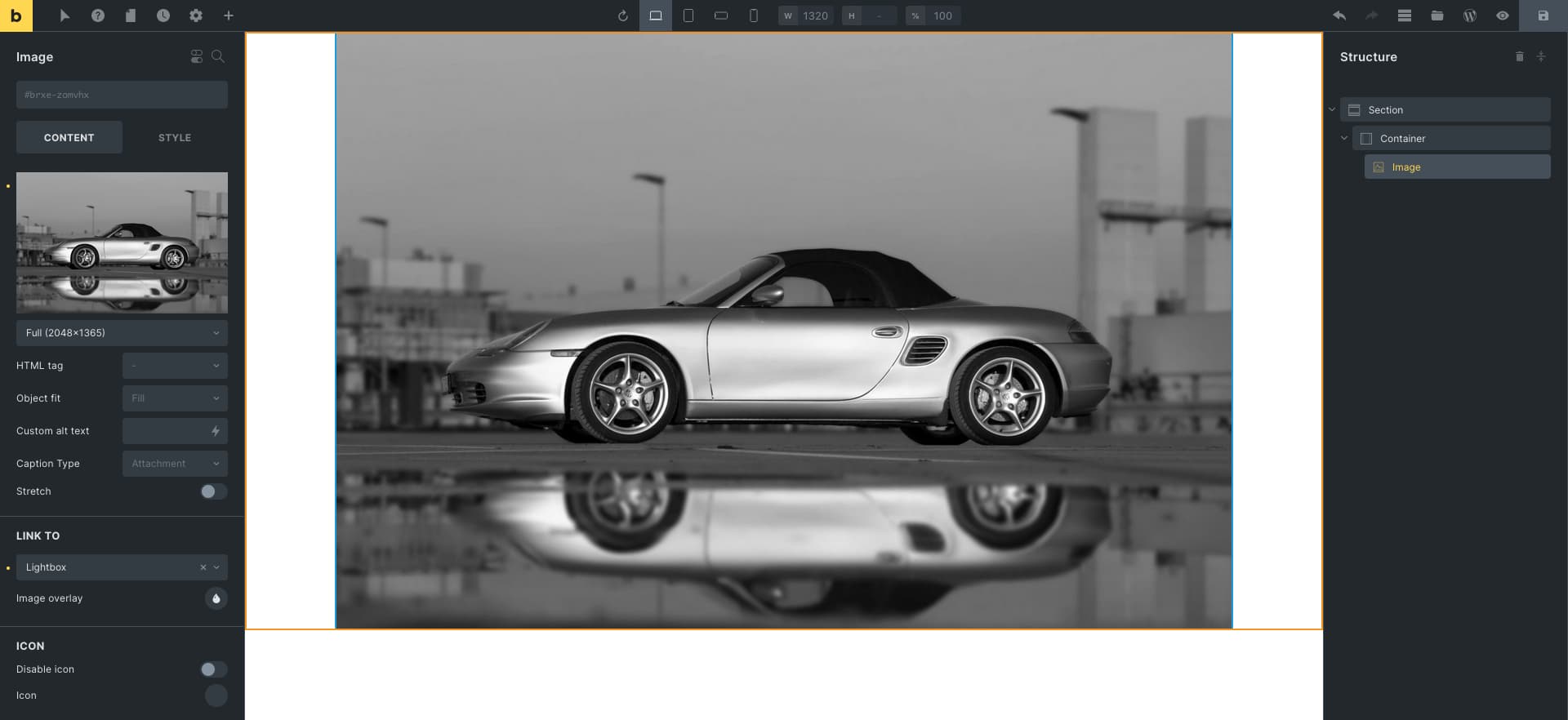Toggle the Disable icon switch
Image resolution: width=1568 pixels, height=720 pixels.
click(214, 669)
